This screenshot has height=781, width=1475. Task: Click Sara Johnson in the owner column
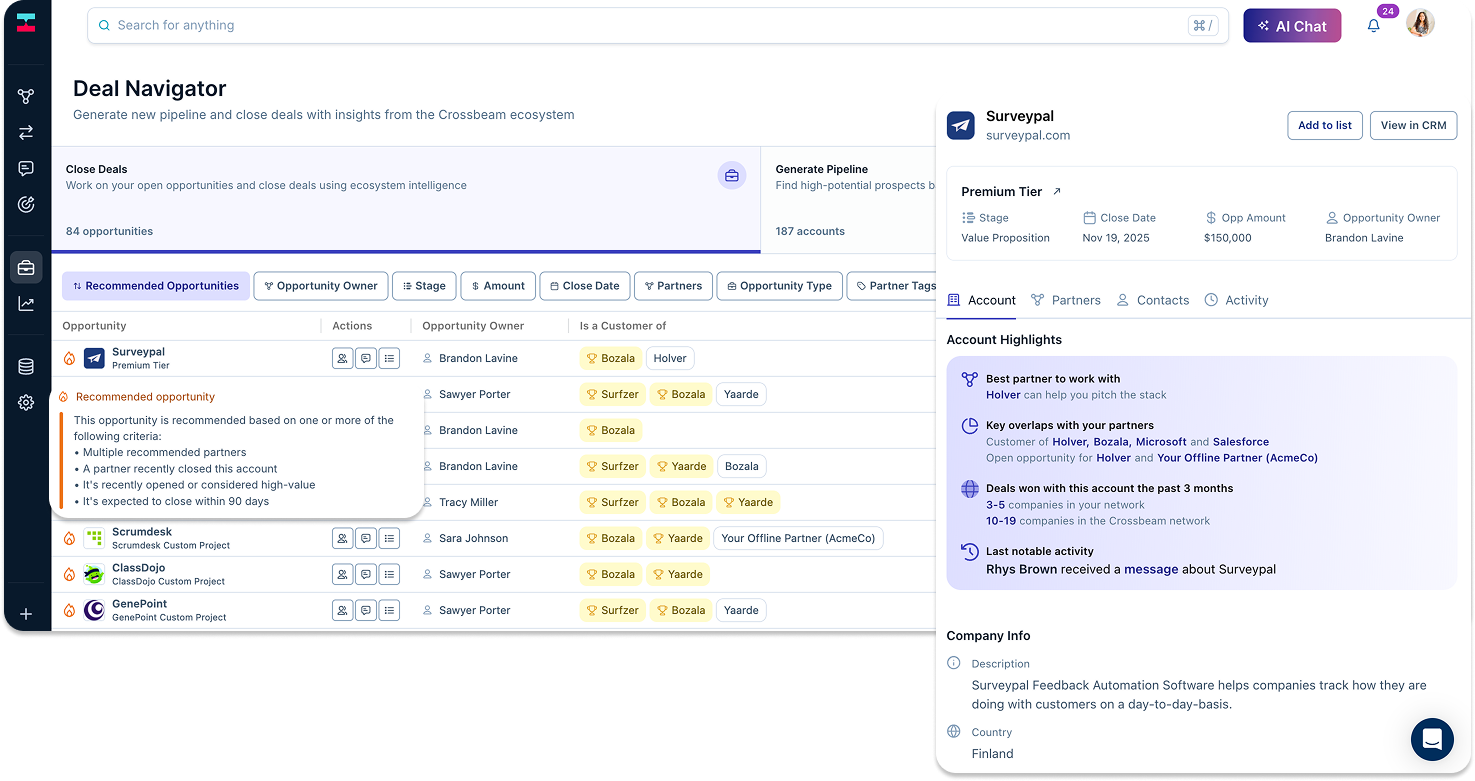(x=473, y=538)
